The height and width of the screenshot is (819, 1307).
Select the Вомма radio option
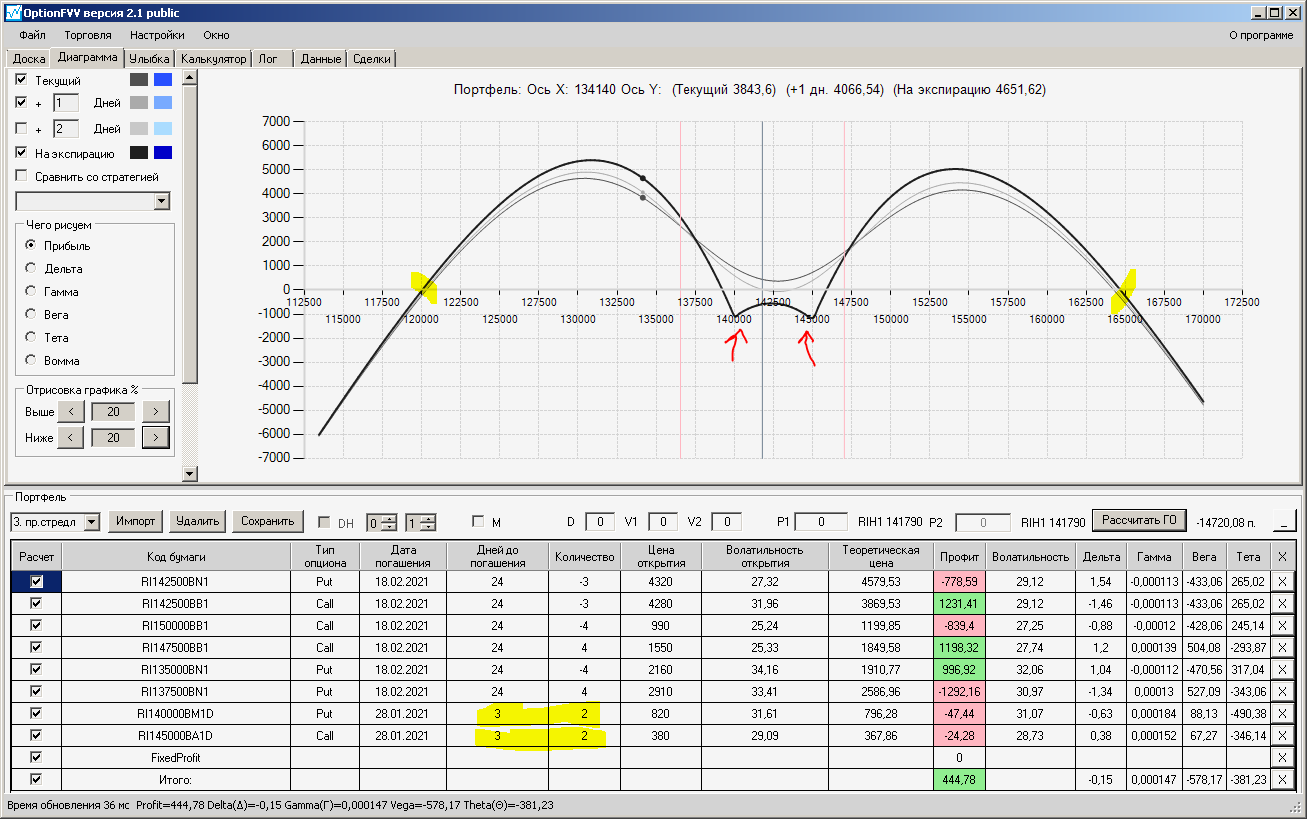click(31, 360)
